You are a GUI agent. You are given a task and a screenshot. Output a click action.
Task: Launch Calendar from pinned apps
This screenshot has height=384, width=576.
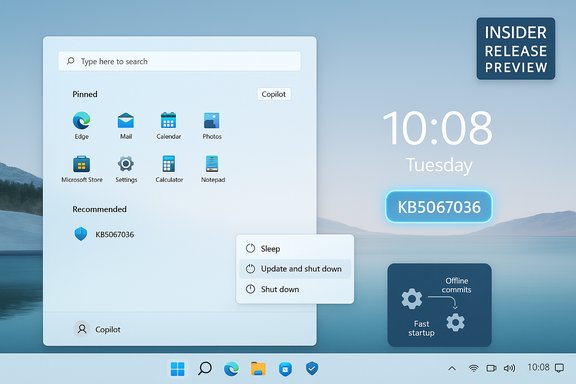[x=169, y=121]
